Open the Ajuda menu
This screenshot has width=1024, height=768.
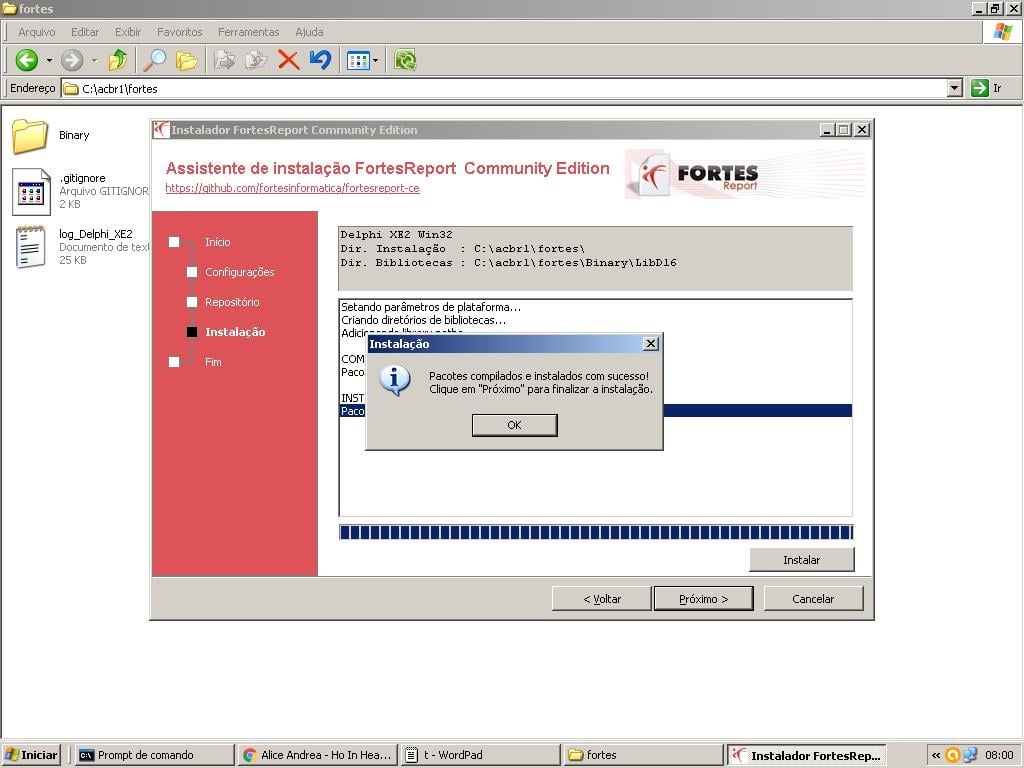point(309,32)
